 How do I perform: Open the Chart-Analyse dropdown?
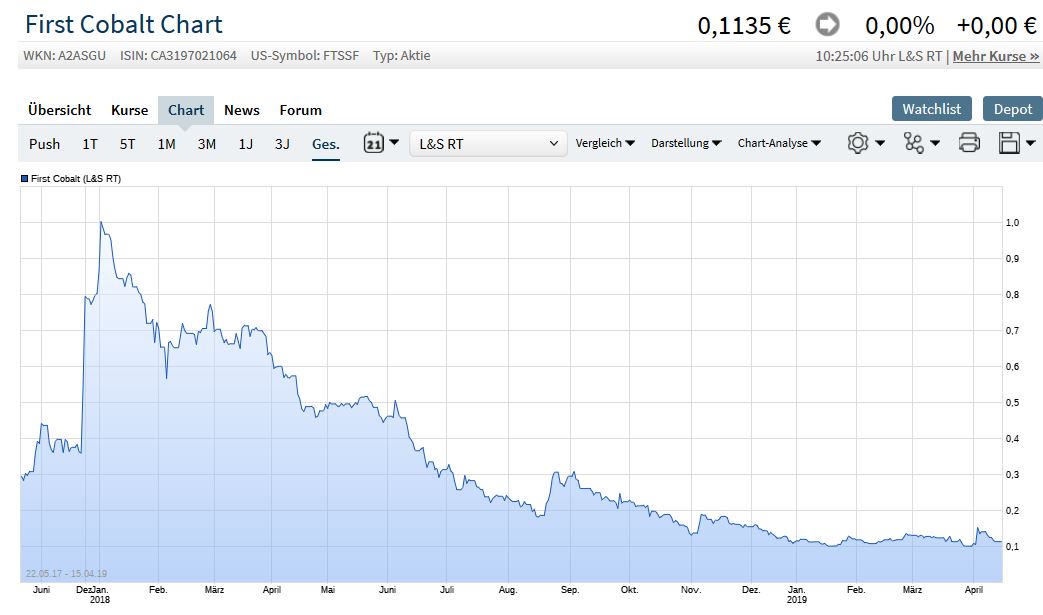point(779,143)
